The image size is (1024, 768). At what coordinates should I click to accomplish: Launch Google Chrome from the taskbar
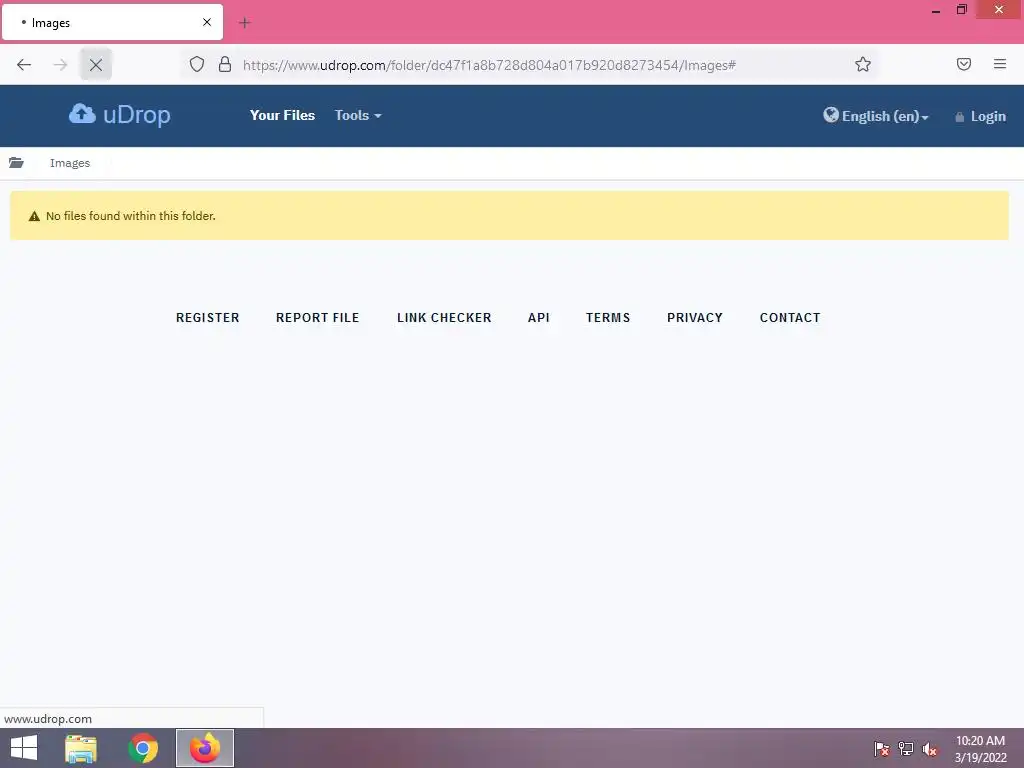[143, 748]
